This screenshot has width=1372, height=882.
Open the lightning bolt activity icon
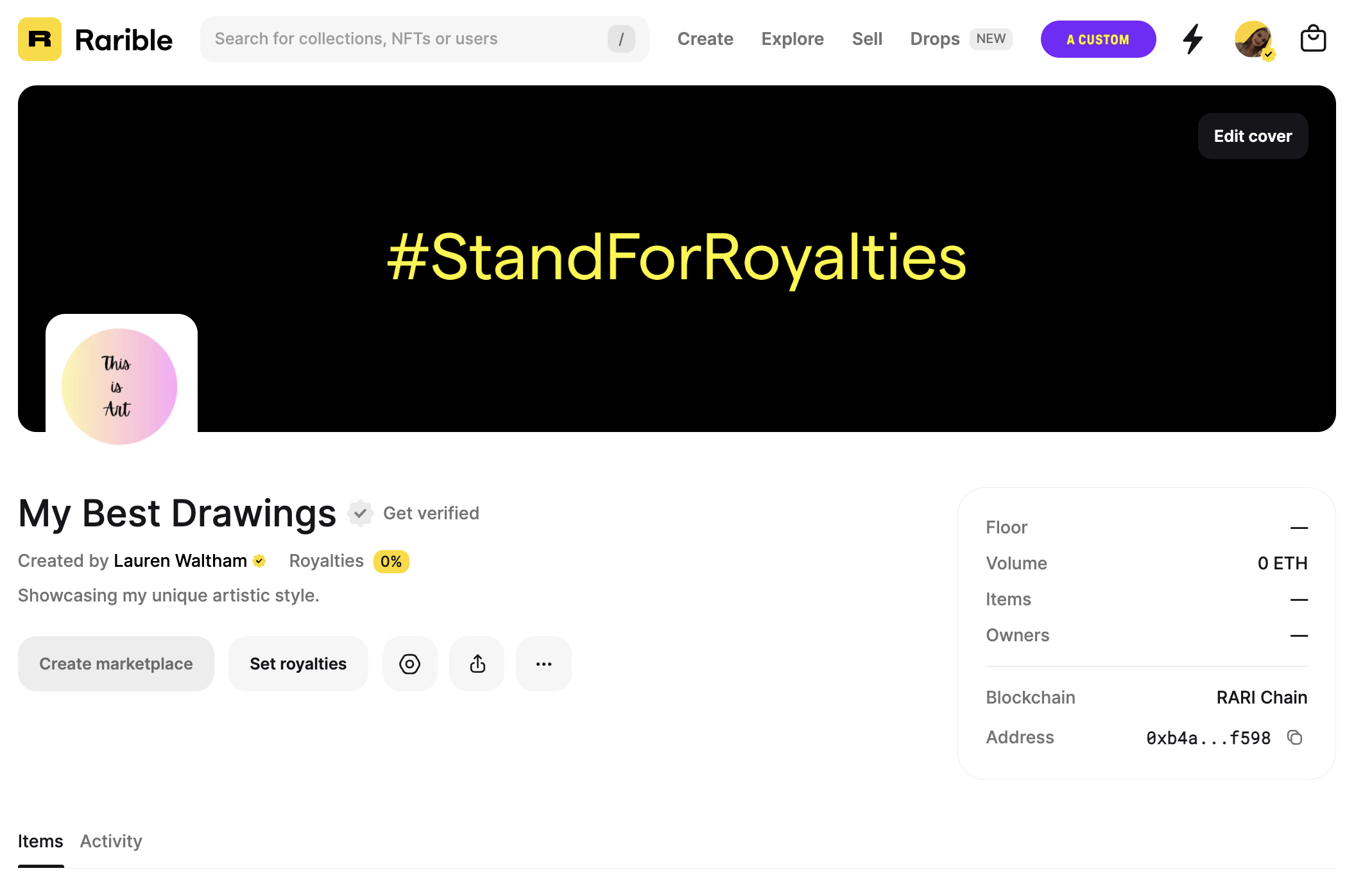coord(1192,39)
